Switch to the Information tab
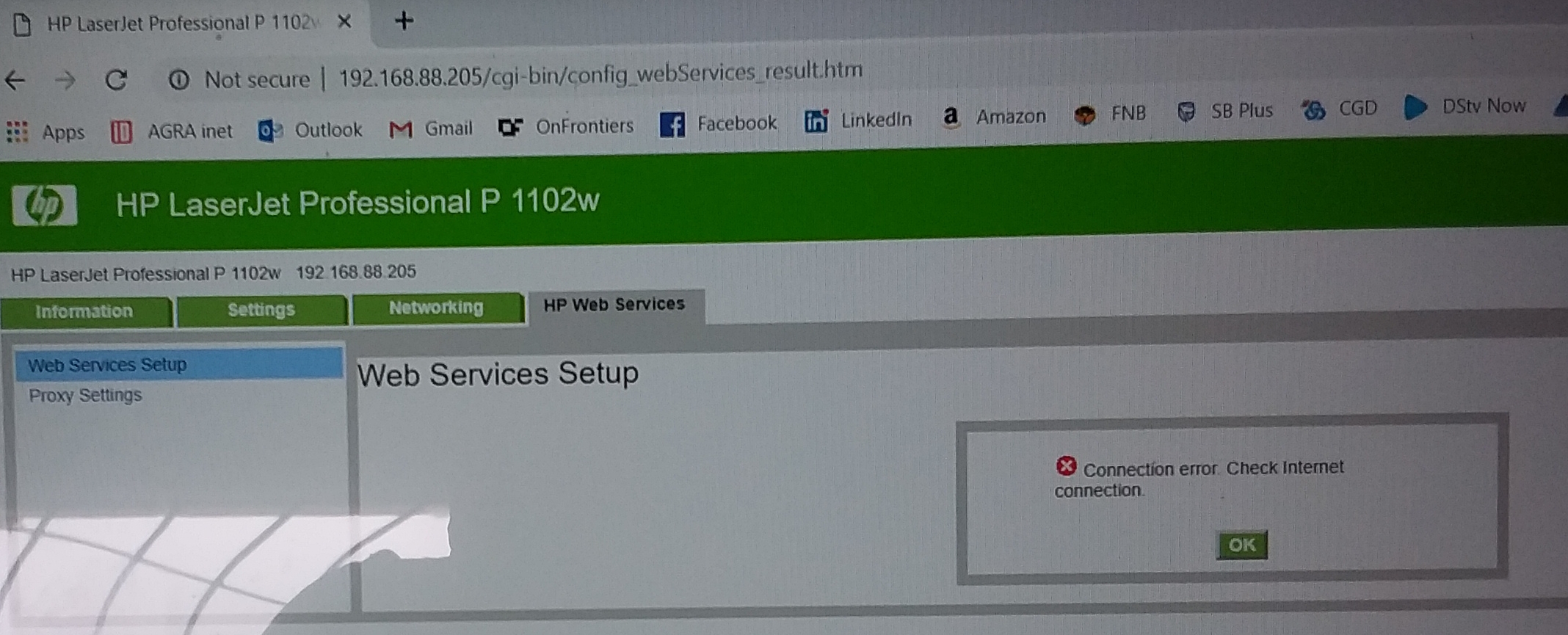1568x635 pixels. pyautogui.click(x=86, y=311)
